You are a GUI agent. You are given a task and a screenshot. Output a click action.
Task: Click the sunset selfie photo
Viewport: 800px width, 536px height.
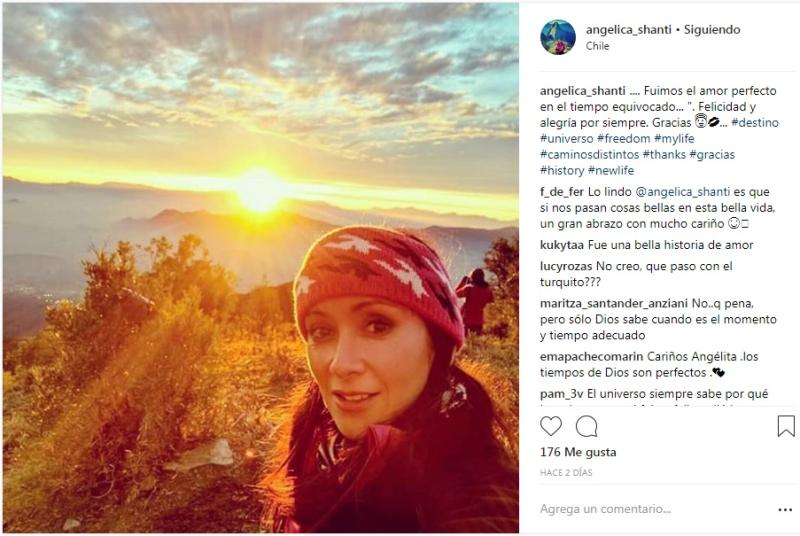pyautogui.click(x=261, y=268)
